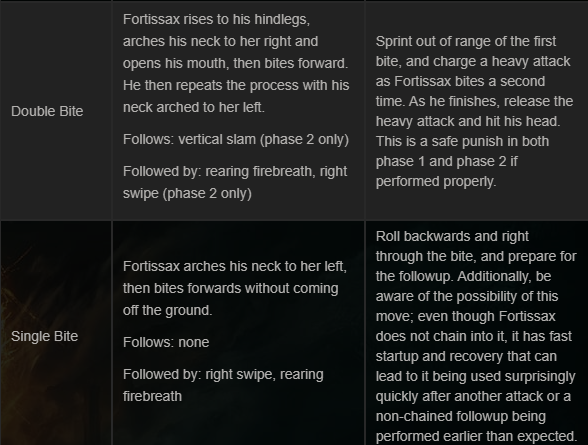Click the phrase 'This is a safe punish'
This screenshot has width=588, height=445.
click(x=442, y=141)
